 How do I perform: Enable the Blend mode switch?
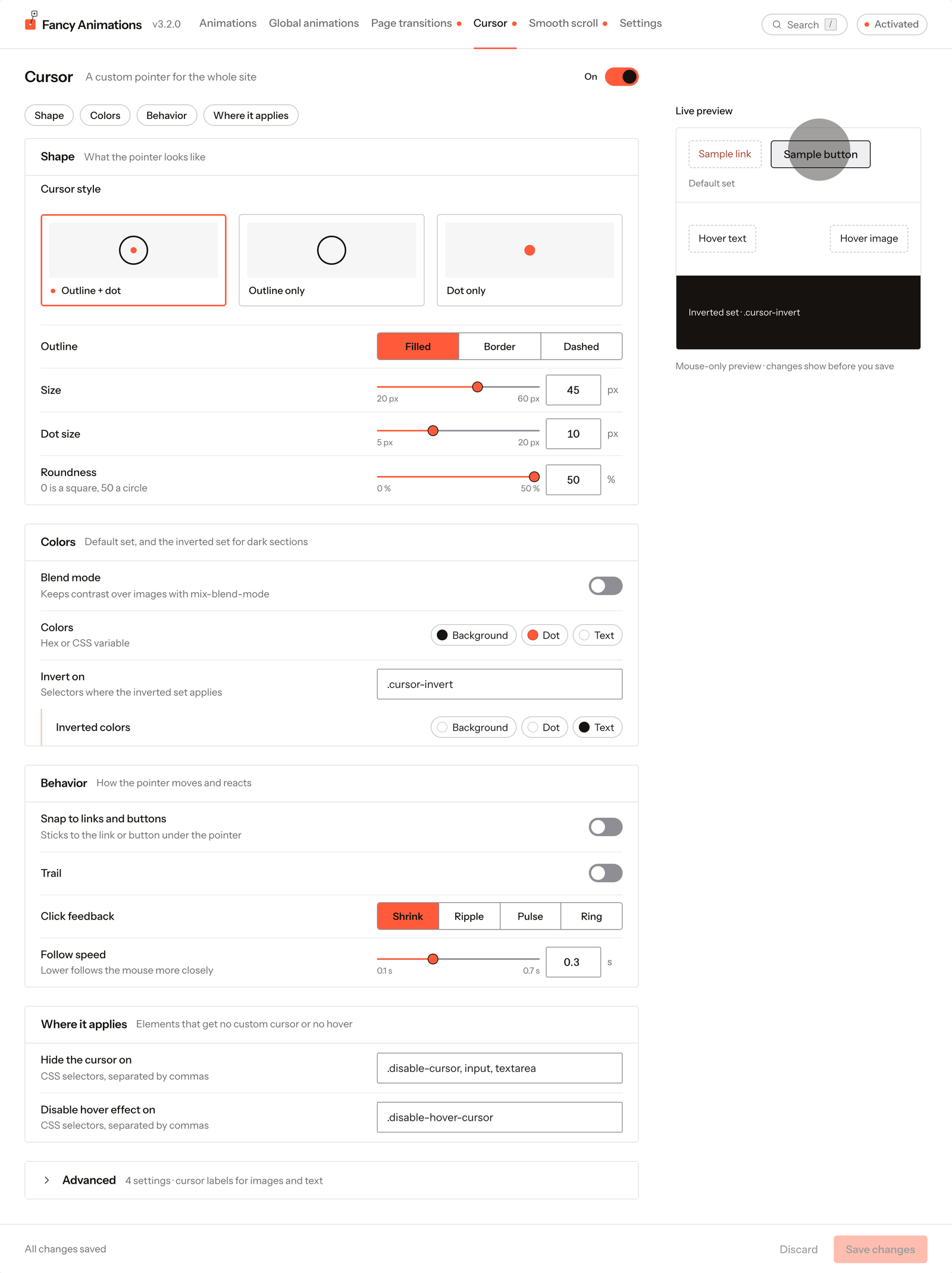[x=605, y=586]
